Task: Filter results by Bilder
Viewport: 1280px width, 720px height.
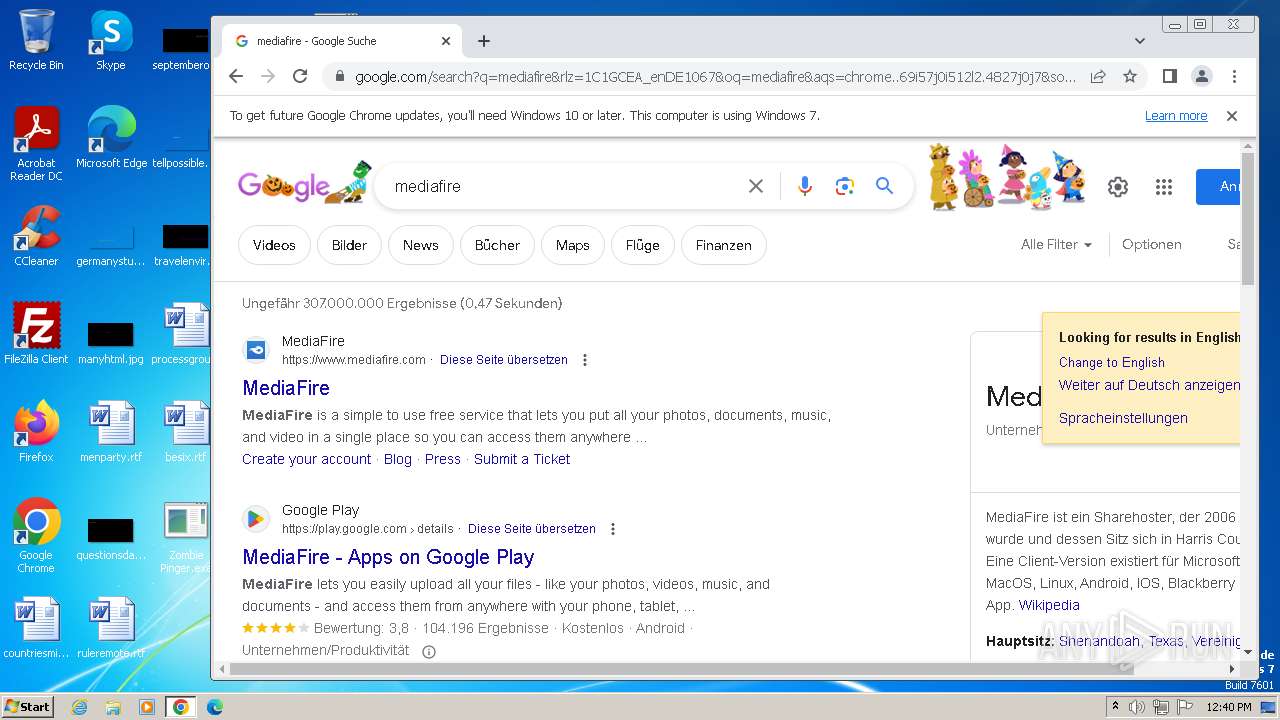Action: pyautogui.click(x=349, y=245)
